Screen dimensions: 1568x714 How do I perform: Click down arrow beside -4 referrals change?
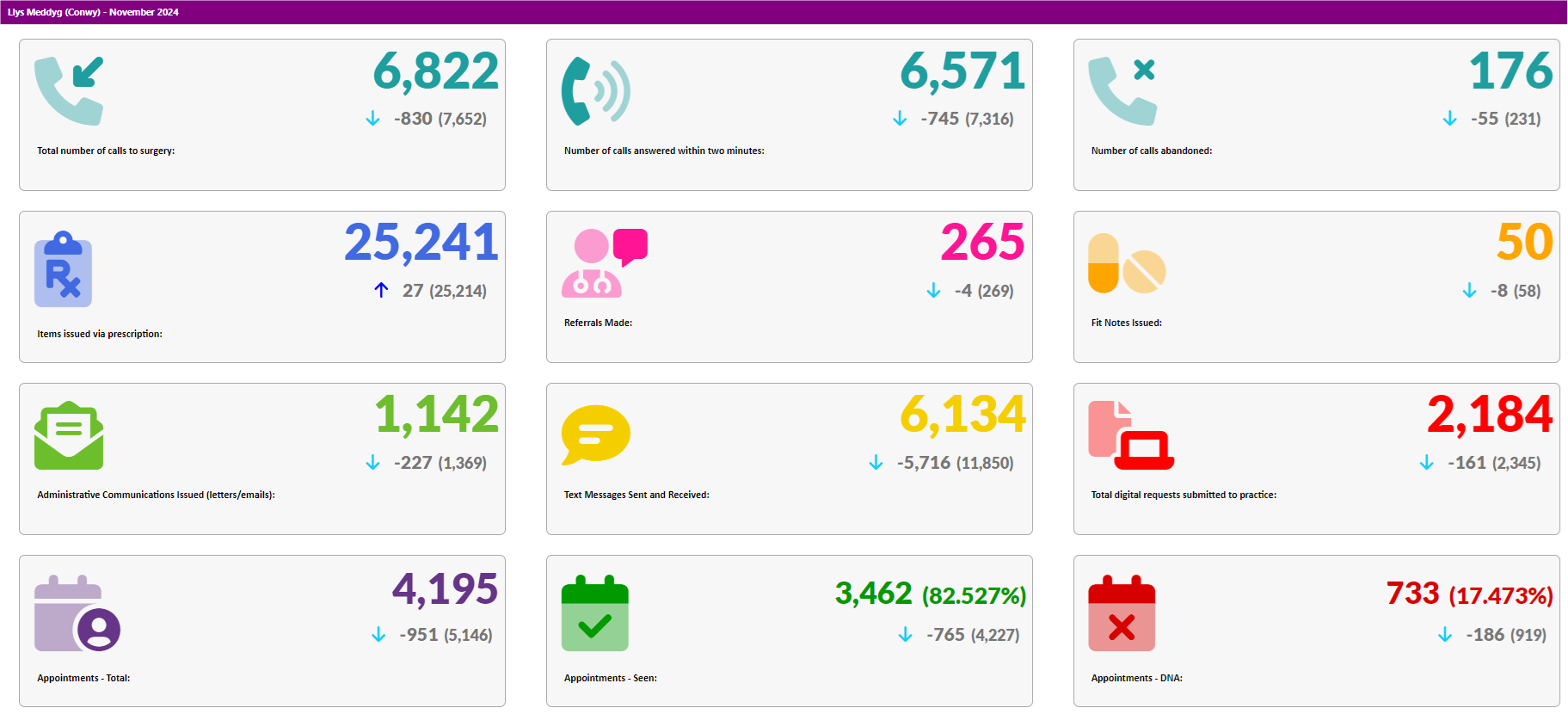[933, 291]
